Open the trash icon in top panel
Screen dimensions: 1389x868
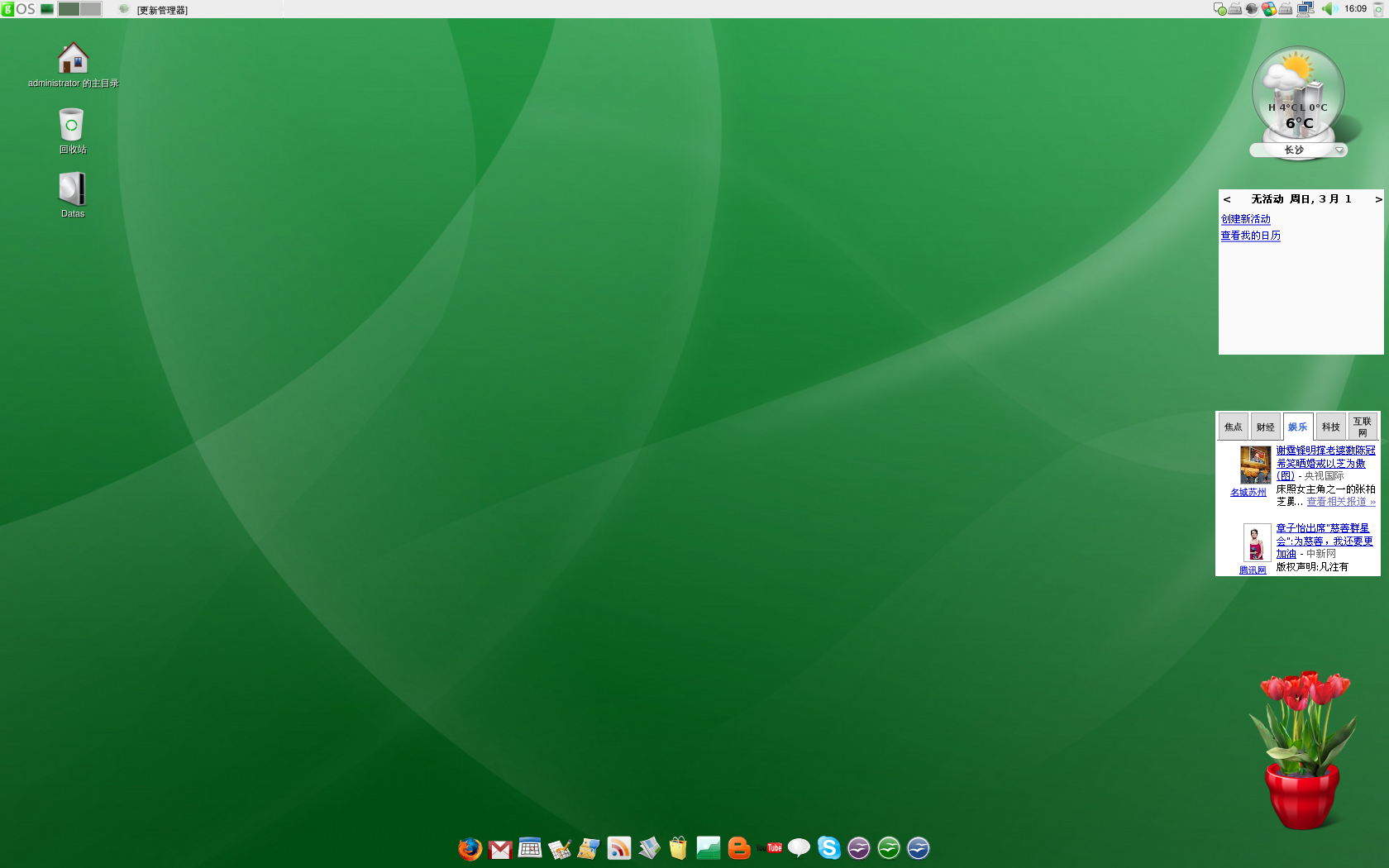coord(1378,10)
